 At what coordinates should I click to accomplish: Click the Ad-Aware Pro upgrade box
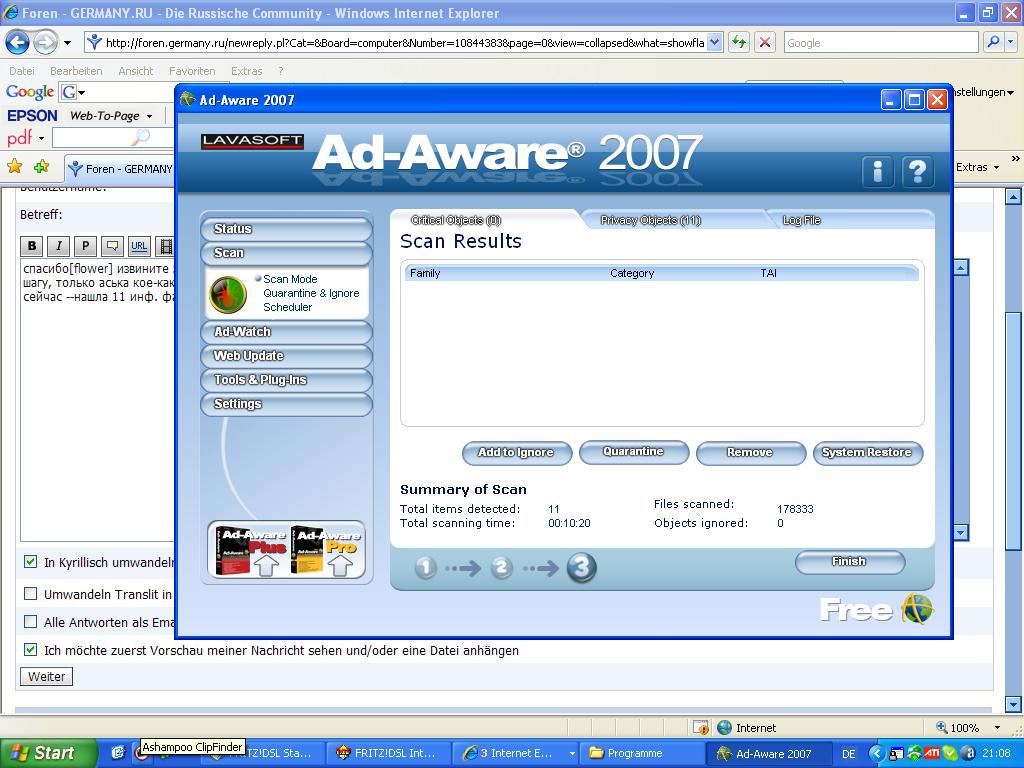(328, 550)
